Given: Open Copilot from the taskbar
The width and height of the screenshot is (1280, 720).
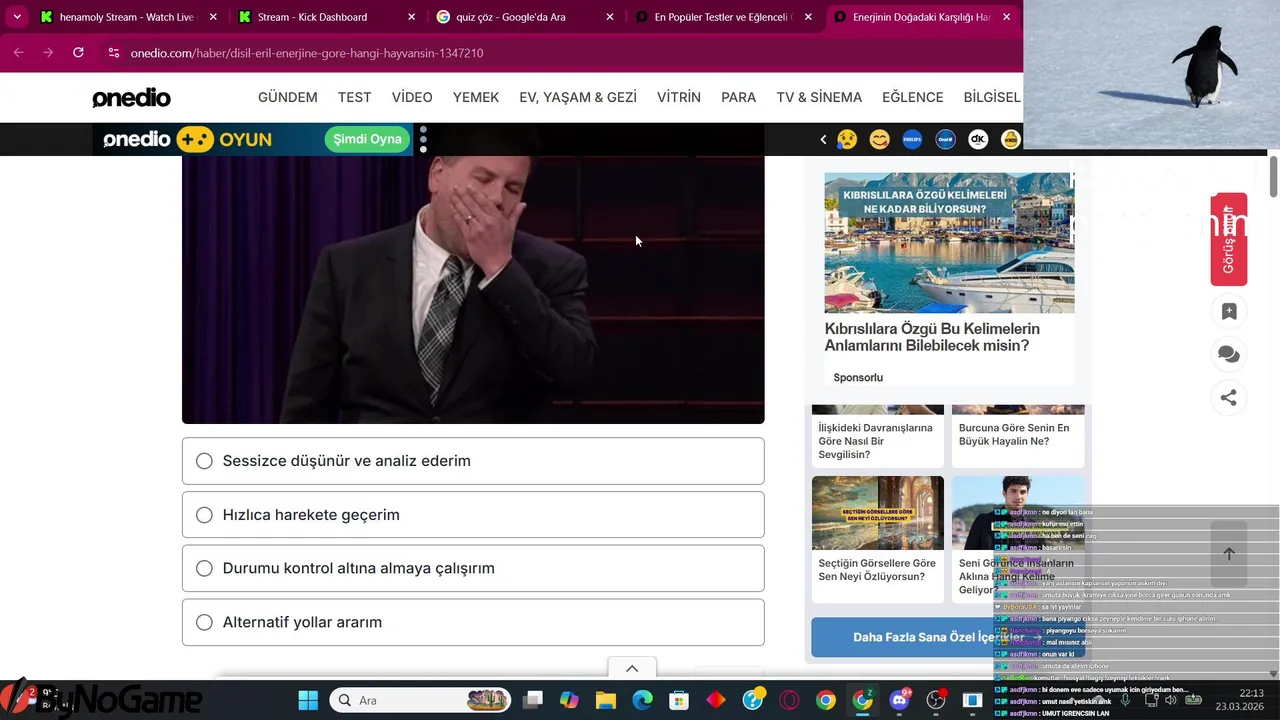Looking at the screenshot, I should click(x=568, y=700).
